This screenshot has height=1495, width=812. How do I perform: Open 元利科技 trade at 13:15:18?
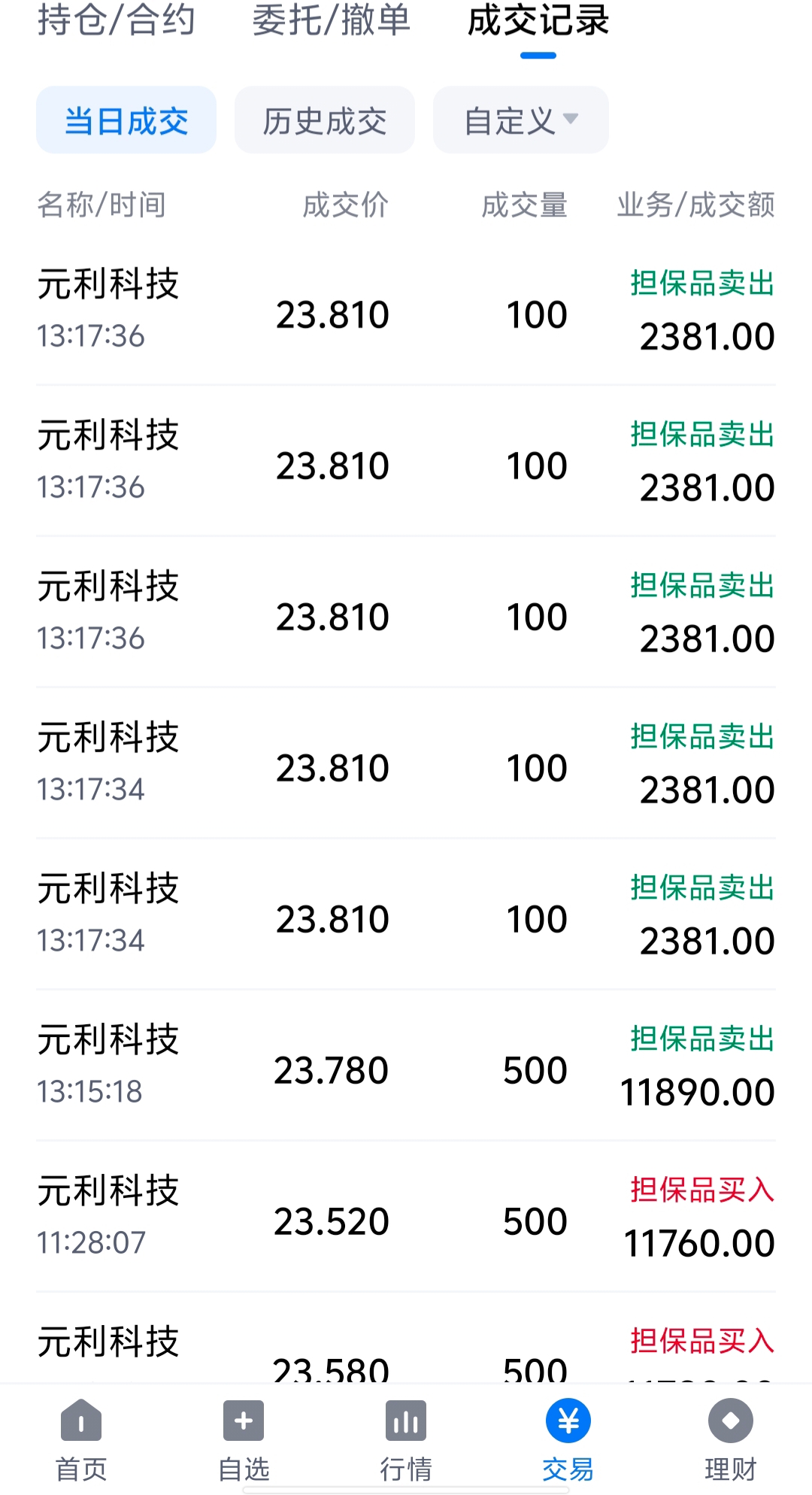pyautogui.click(x=406, y=1066)
